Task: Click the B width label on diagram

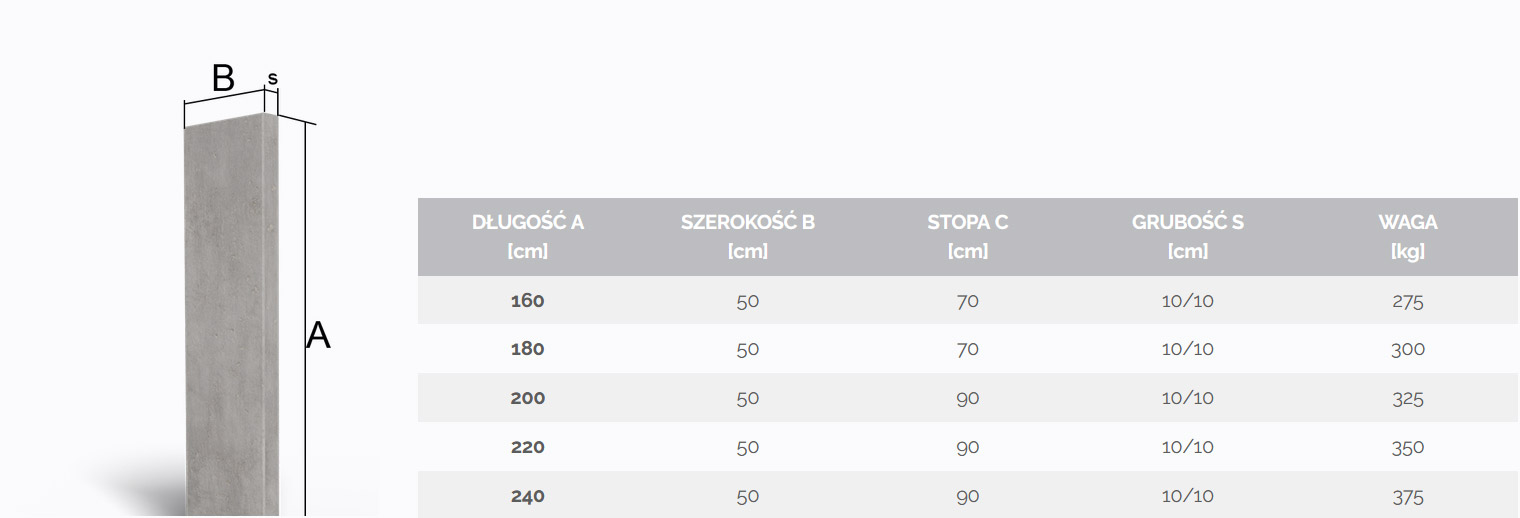Action: point(223,78)
